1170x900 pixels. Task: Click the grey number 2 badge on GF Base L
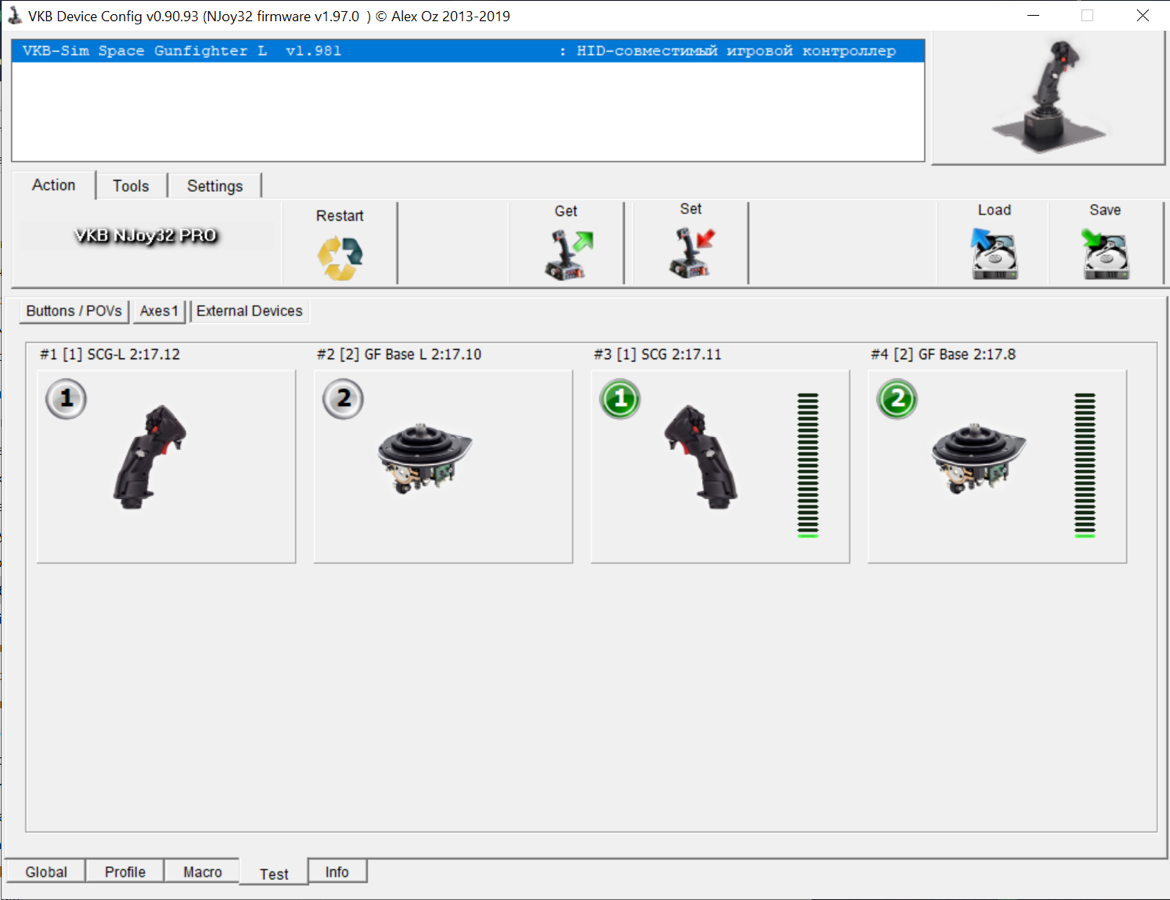[x=343, y=399]
